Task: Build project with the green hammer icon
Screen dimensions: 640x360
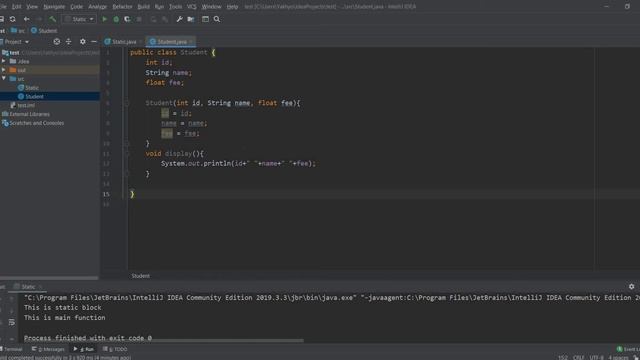Action: [52, 19]
